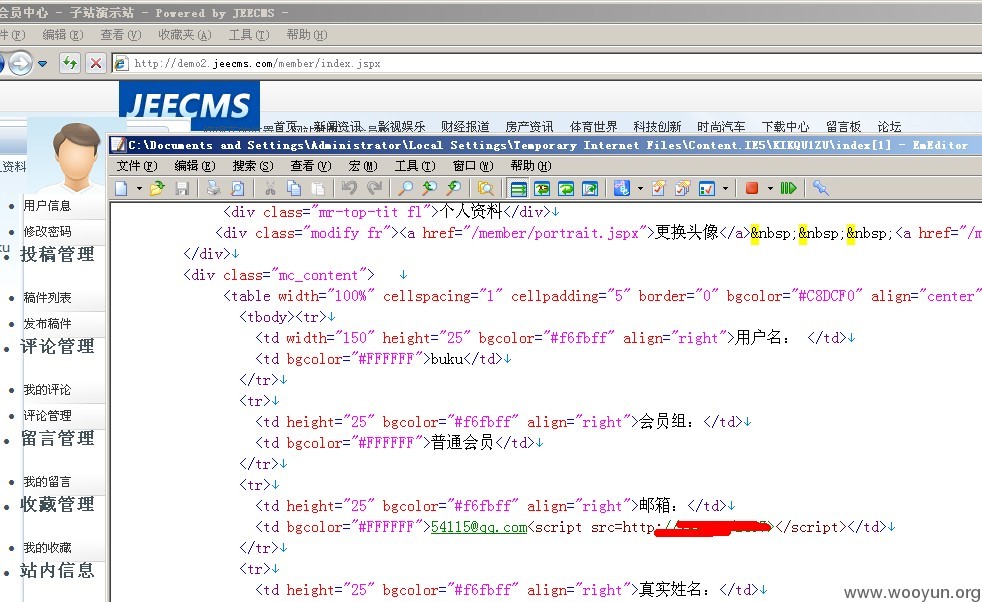The height and width of the screenshot is (602, 982).
Task: Click the Paste clipboard icon
Action: coord(318,189)
